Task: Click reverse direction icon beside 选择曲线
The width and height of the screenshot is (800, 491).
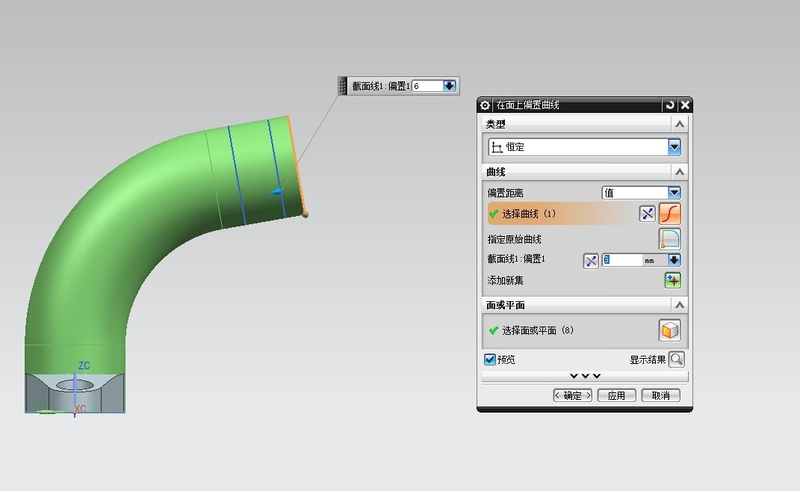Action: click(x=647, y=214)
